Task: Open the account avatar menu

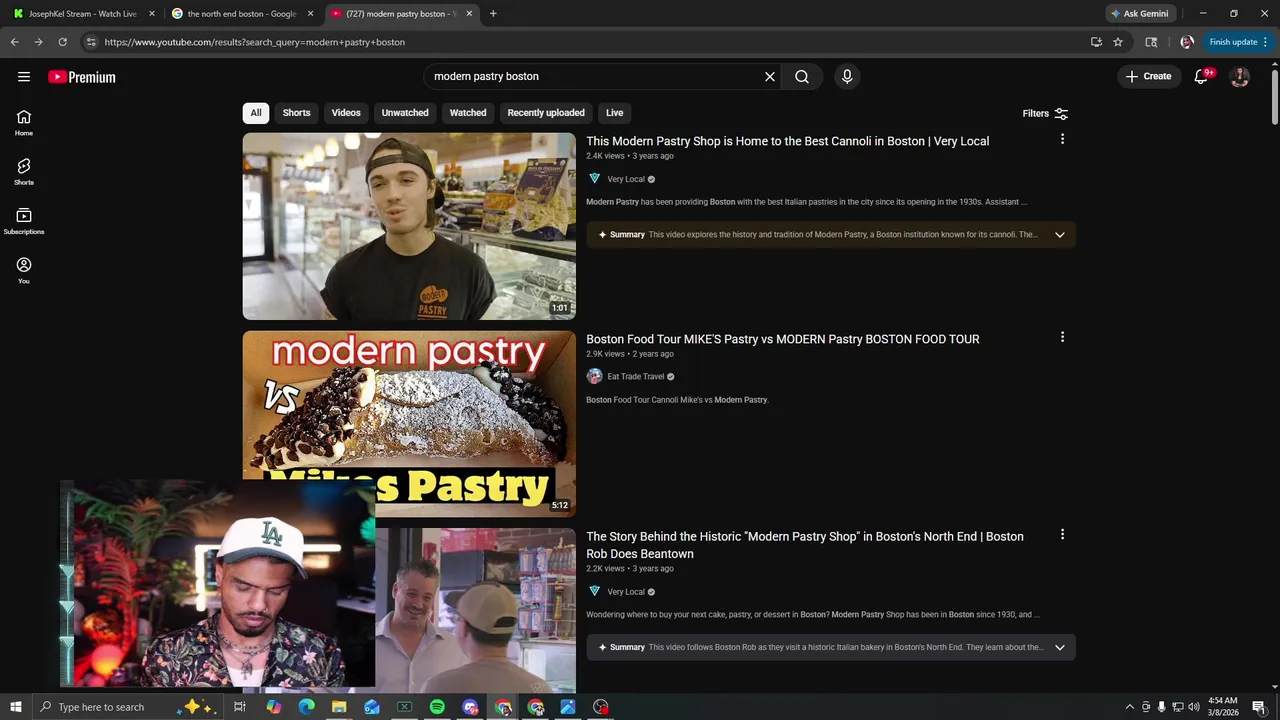Action: tap(1240, 76)
